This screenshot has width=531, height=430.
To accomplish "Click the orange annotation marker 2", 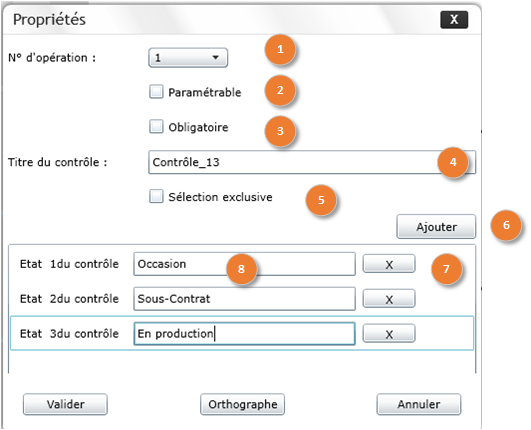I will [x=280, y=90].
